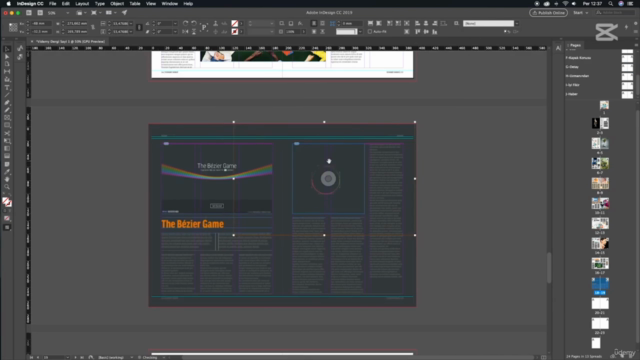Select the pages 10-11 spread thumbnail

pyautogui.click(x=600, y=203)
